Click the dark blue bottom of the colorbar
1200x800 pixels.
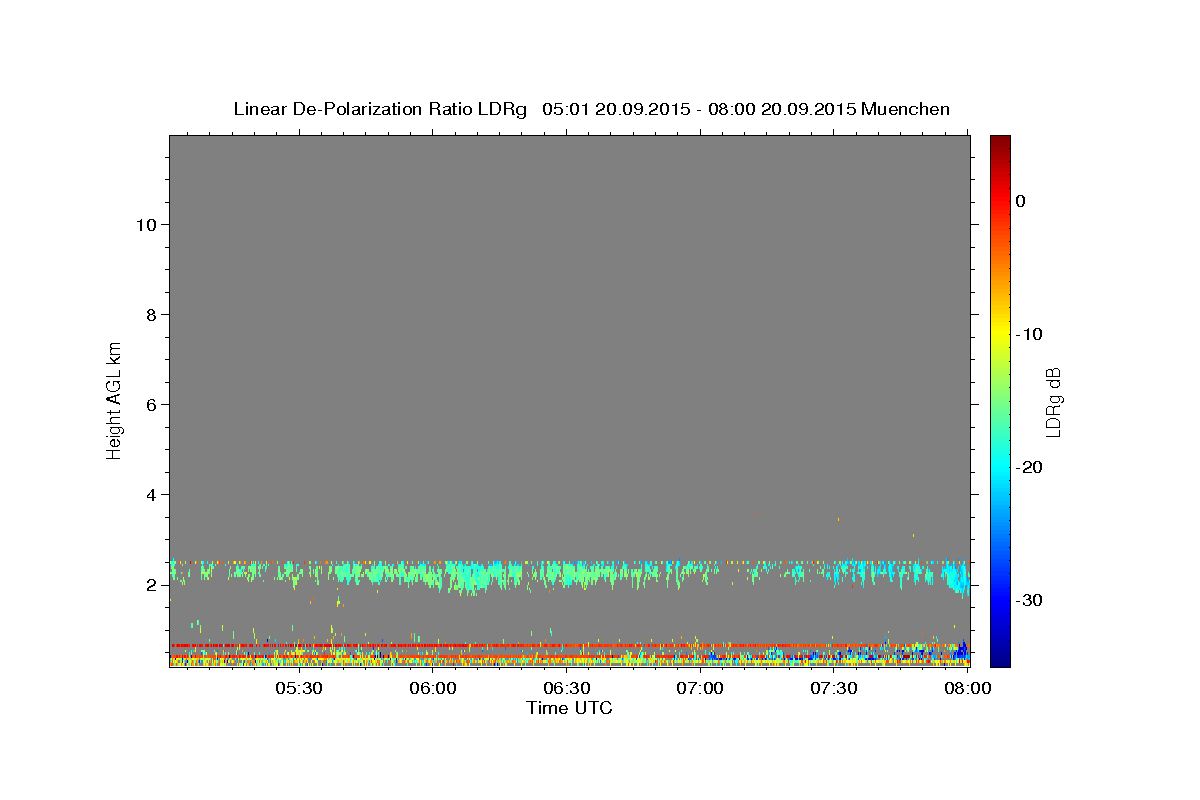(x=1000, y=655)
